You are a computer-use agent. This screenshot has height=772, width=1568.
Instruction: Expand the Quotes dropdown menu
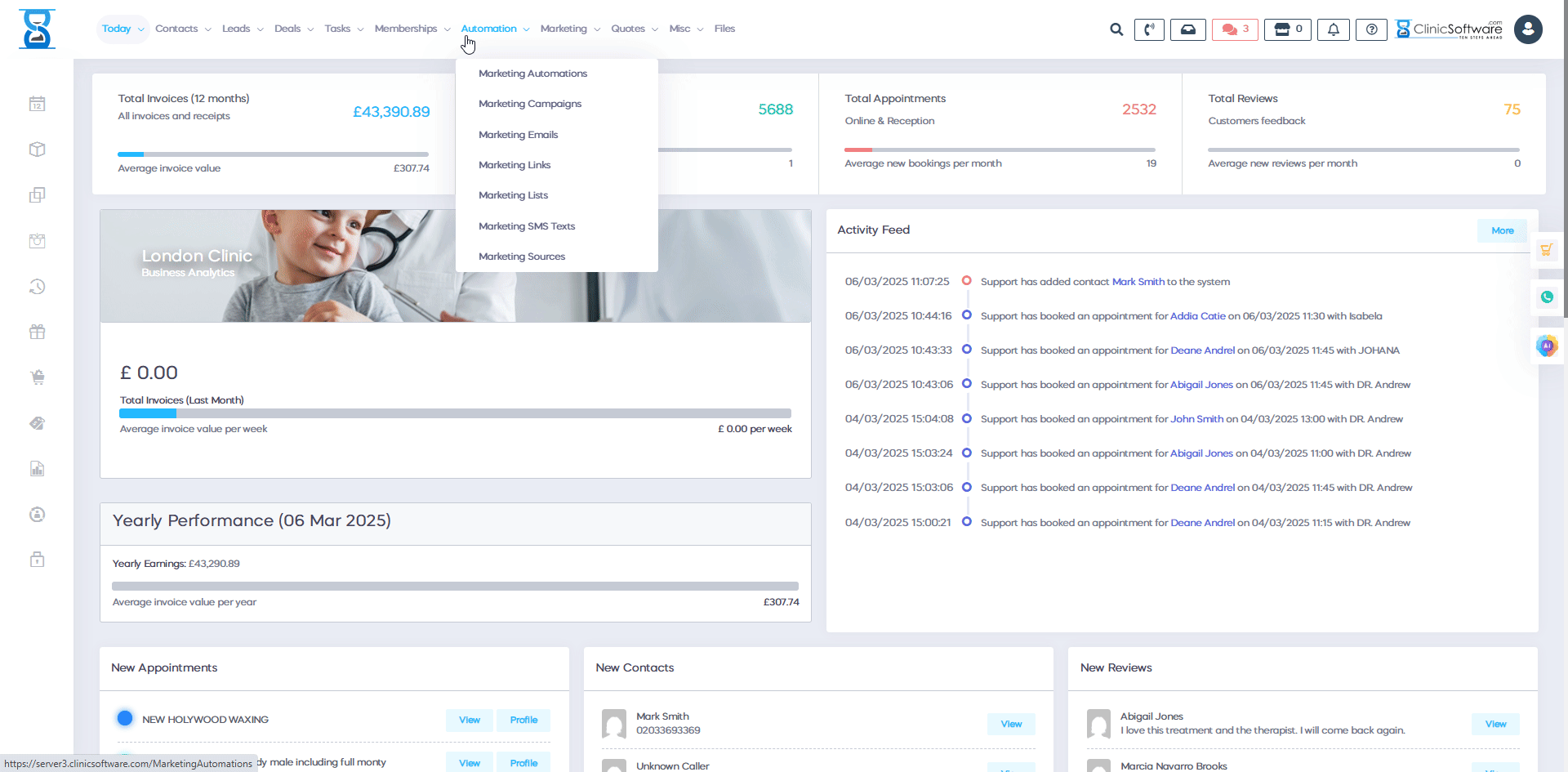[x=628, y=28]
